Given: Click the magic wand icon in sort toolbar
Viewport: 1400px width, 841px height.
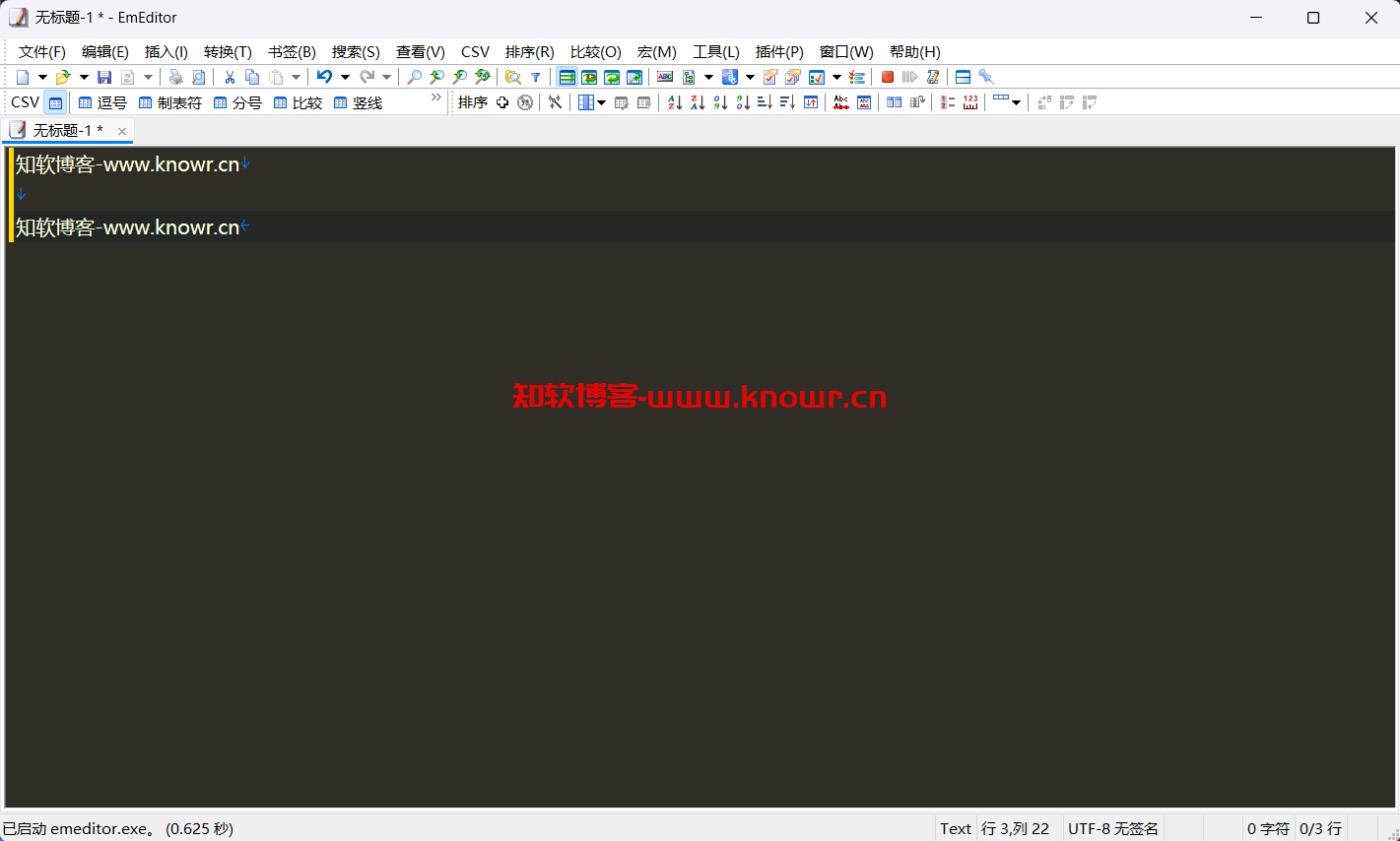Looking at the screenshot, I should (x=556, y=102).
